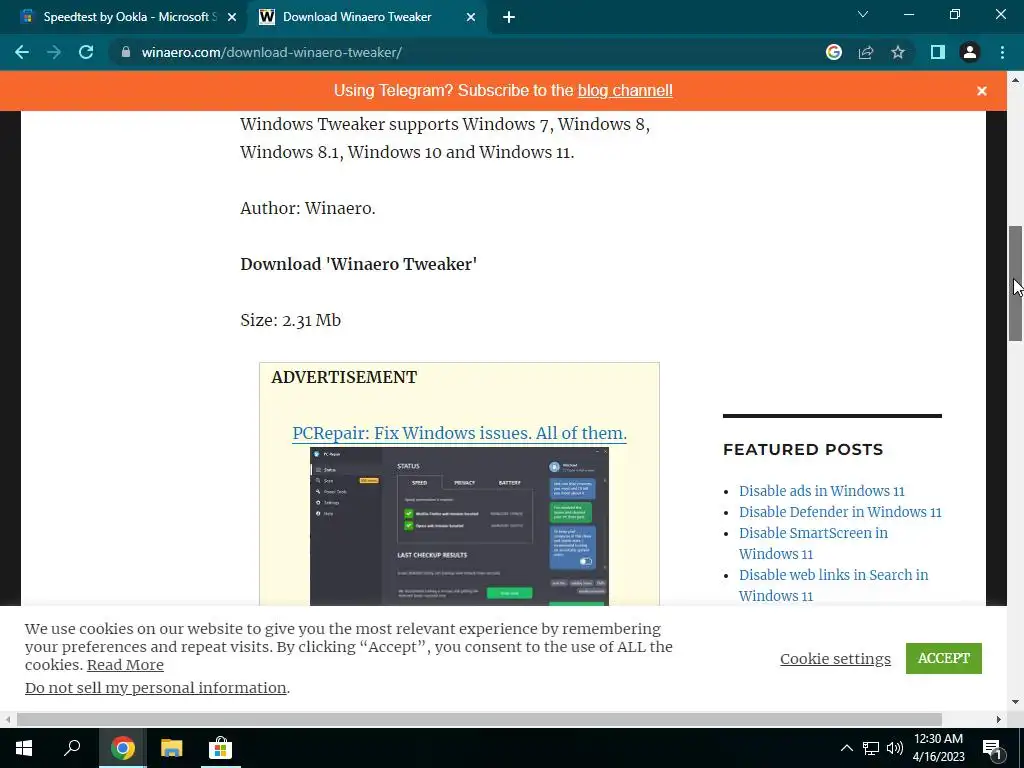Viewport: 1024px width, 768px height.
Task: Bookmark this page with the star
Action: pos(898,52)
